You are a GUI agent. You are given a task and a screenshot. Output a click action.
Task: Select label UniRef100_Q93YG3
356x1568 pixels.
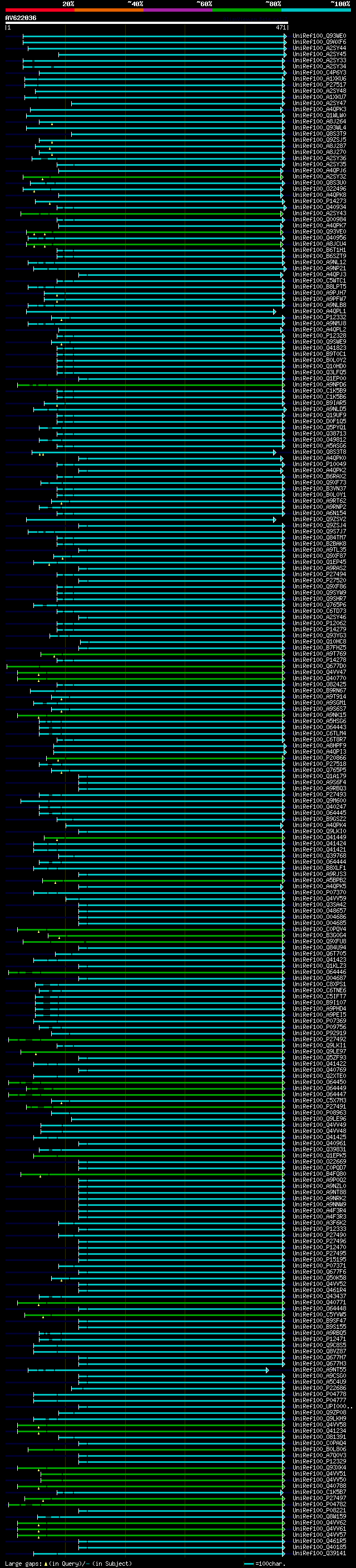point(319,635)
